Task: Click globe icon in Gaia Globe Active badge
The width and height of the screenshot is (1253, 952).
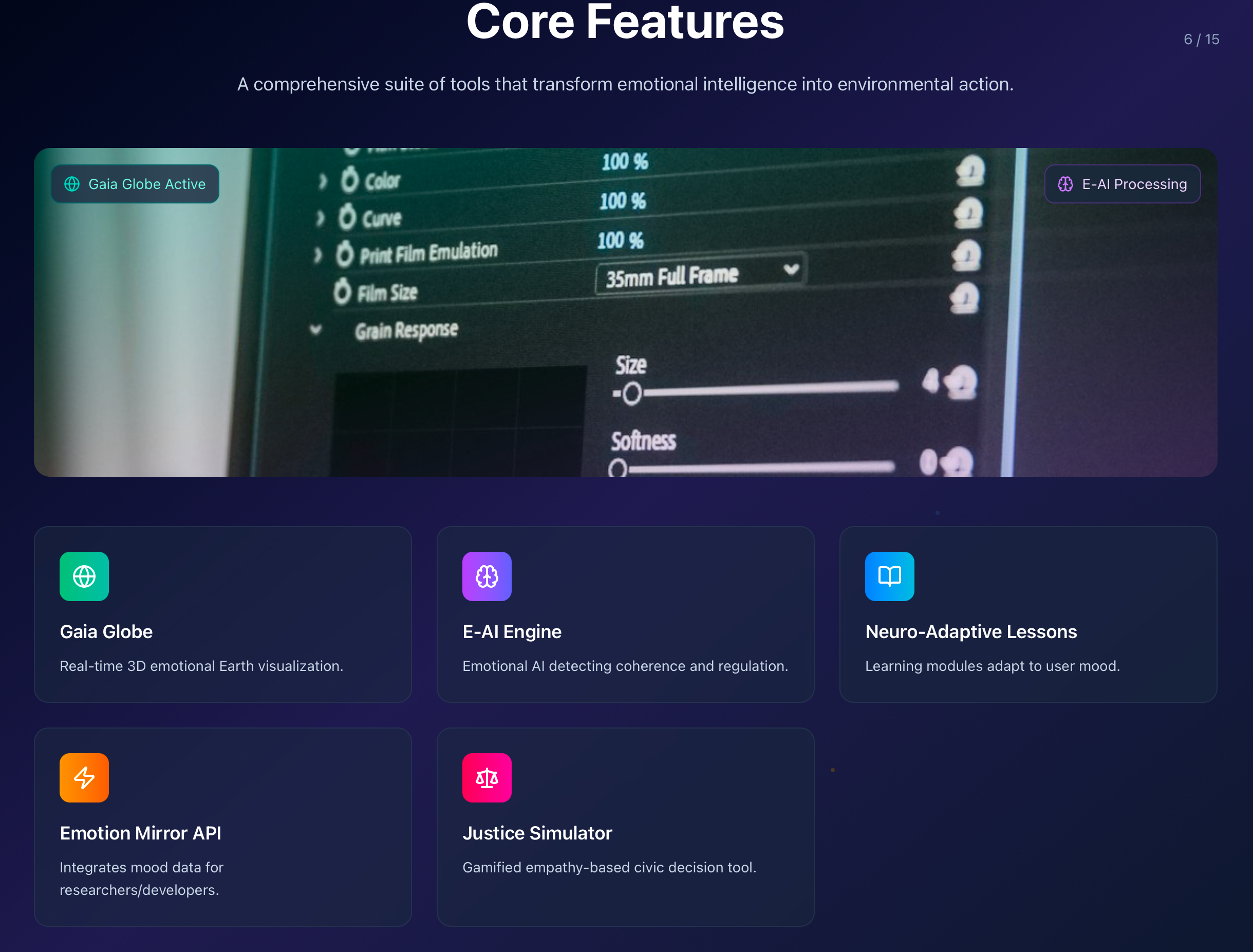Action: pos(72,184)
